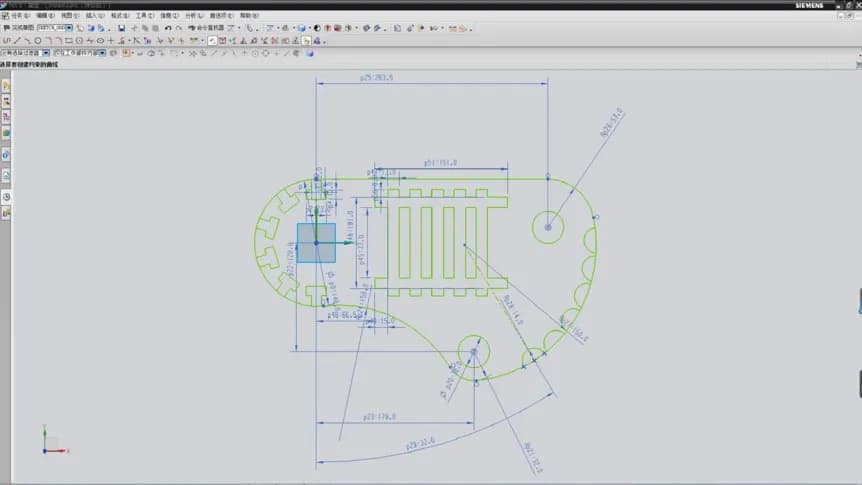
Task: Select the Polygon sketch tool
Action: coord(79,41)
